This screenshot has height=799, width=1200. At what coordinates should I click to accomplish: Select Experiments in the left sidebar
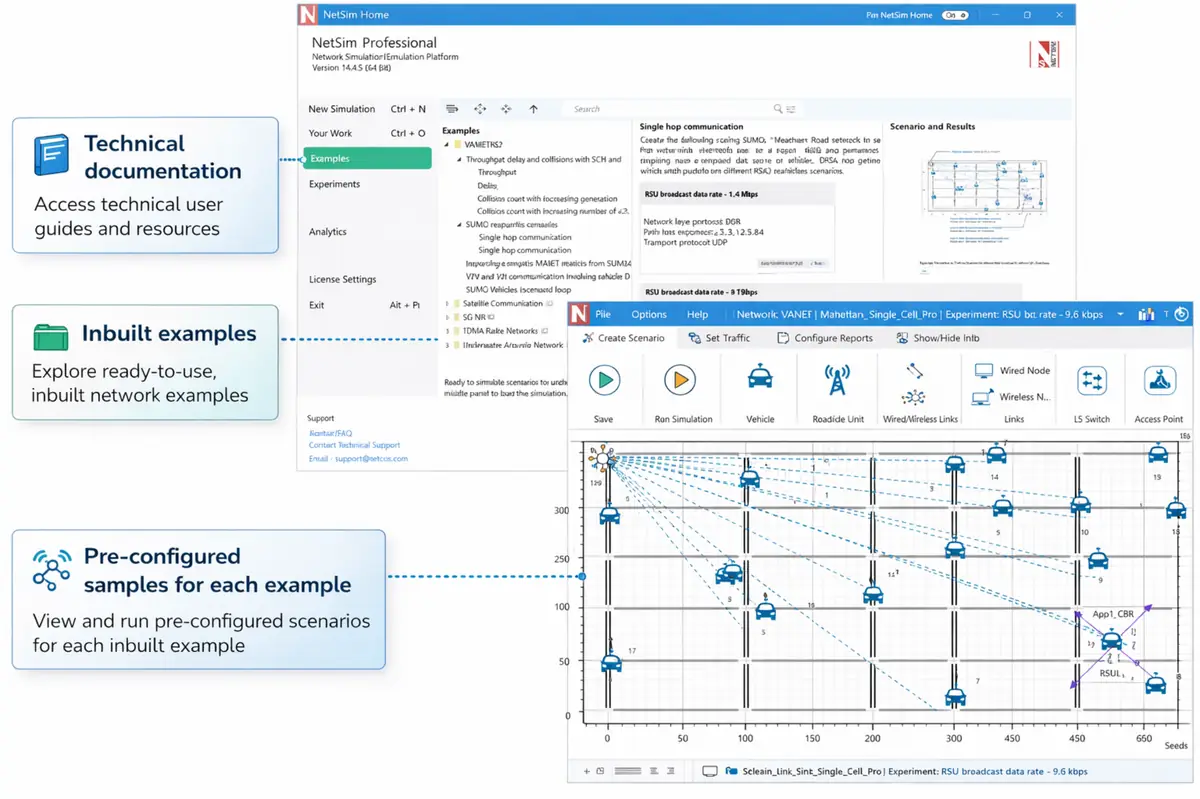click(x=334, y=184)
